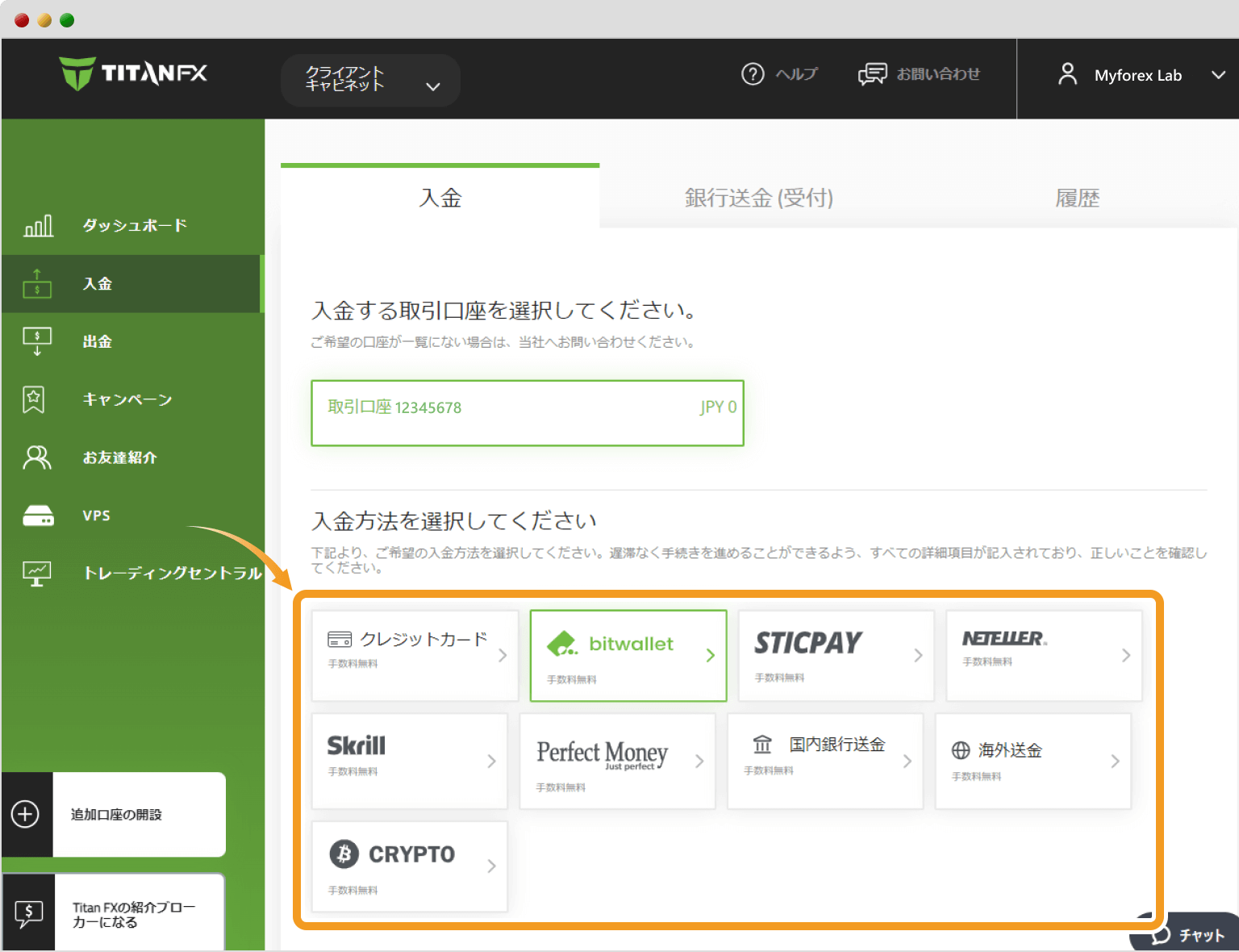
Task: Open キャンペーン in the sidebar
Action: [x=133, y=400]
